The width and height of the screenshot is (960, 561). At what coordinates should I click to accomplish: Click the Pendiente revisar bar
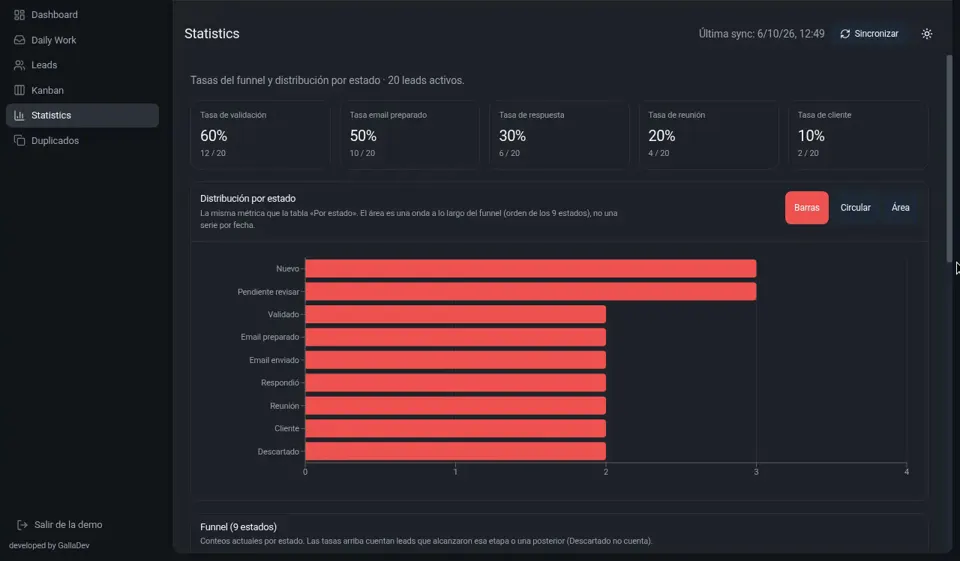pos(531,292)
